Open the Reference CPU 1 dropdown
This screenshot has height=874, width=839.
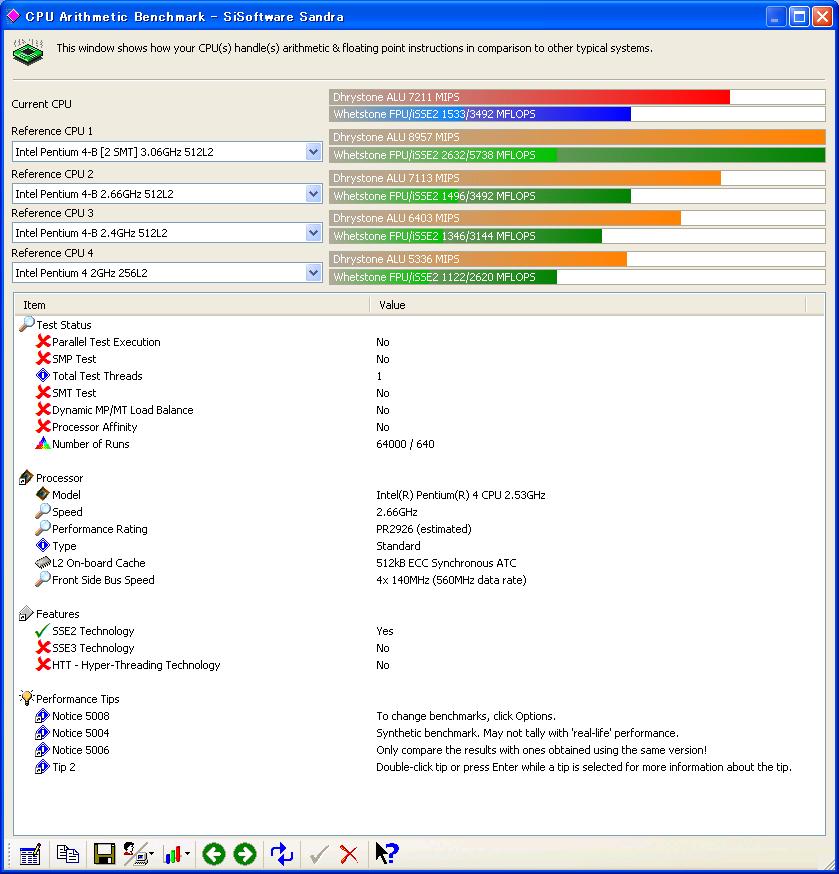[x=313, y=152]
